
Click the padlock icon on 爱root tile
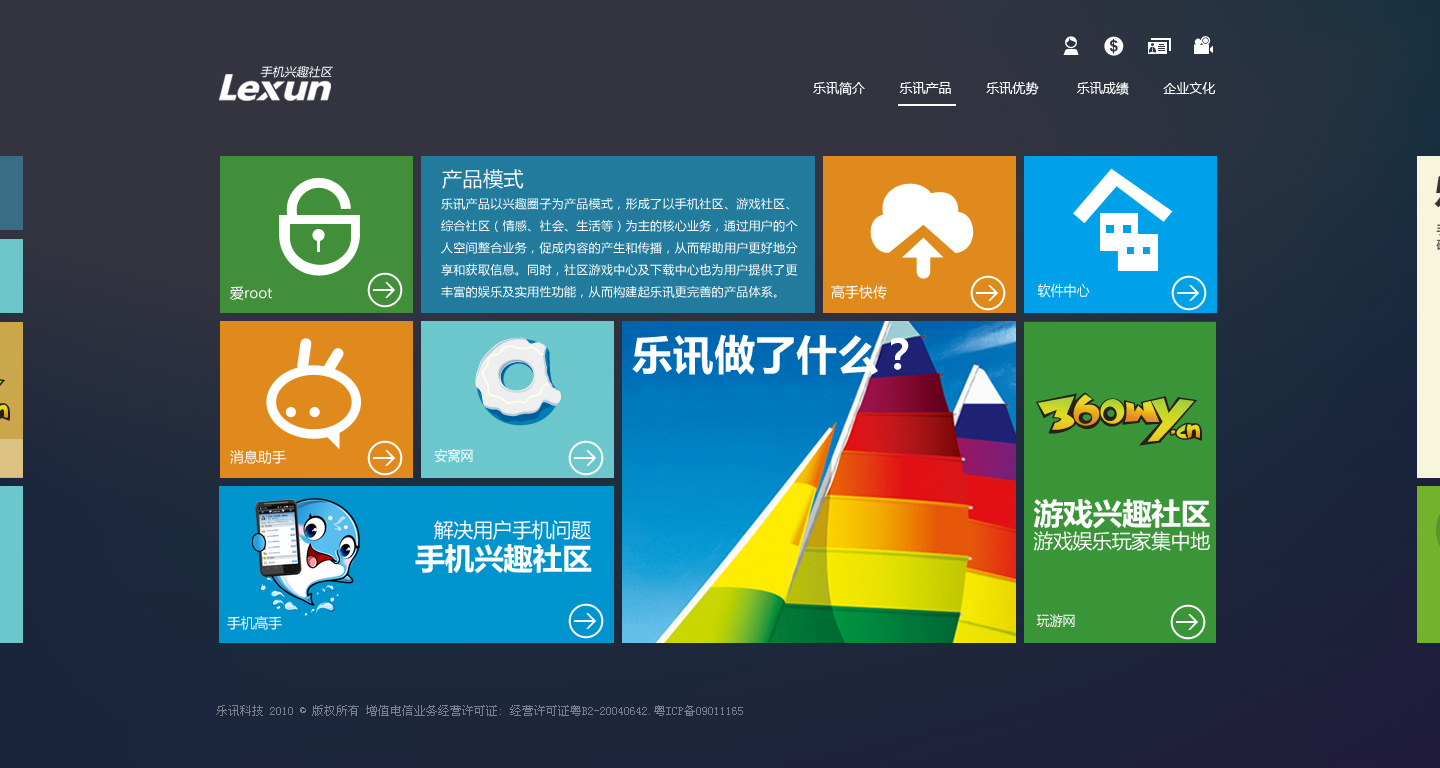pyautogui.click(x=319, y=227)
